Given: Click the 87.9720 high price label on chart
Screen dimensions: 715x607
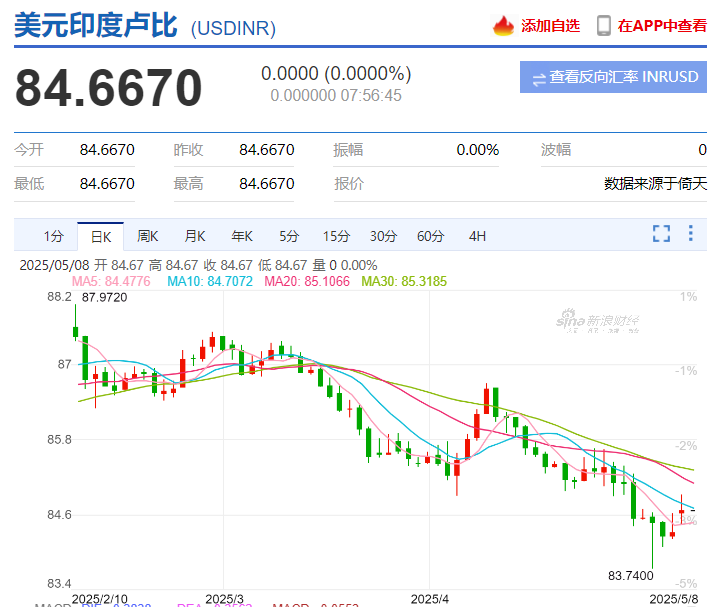Looking at the screenshot, I should click(104, 297).
